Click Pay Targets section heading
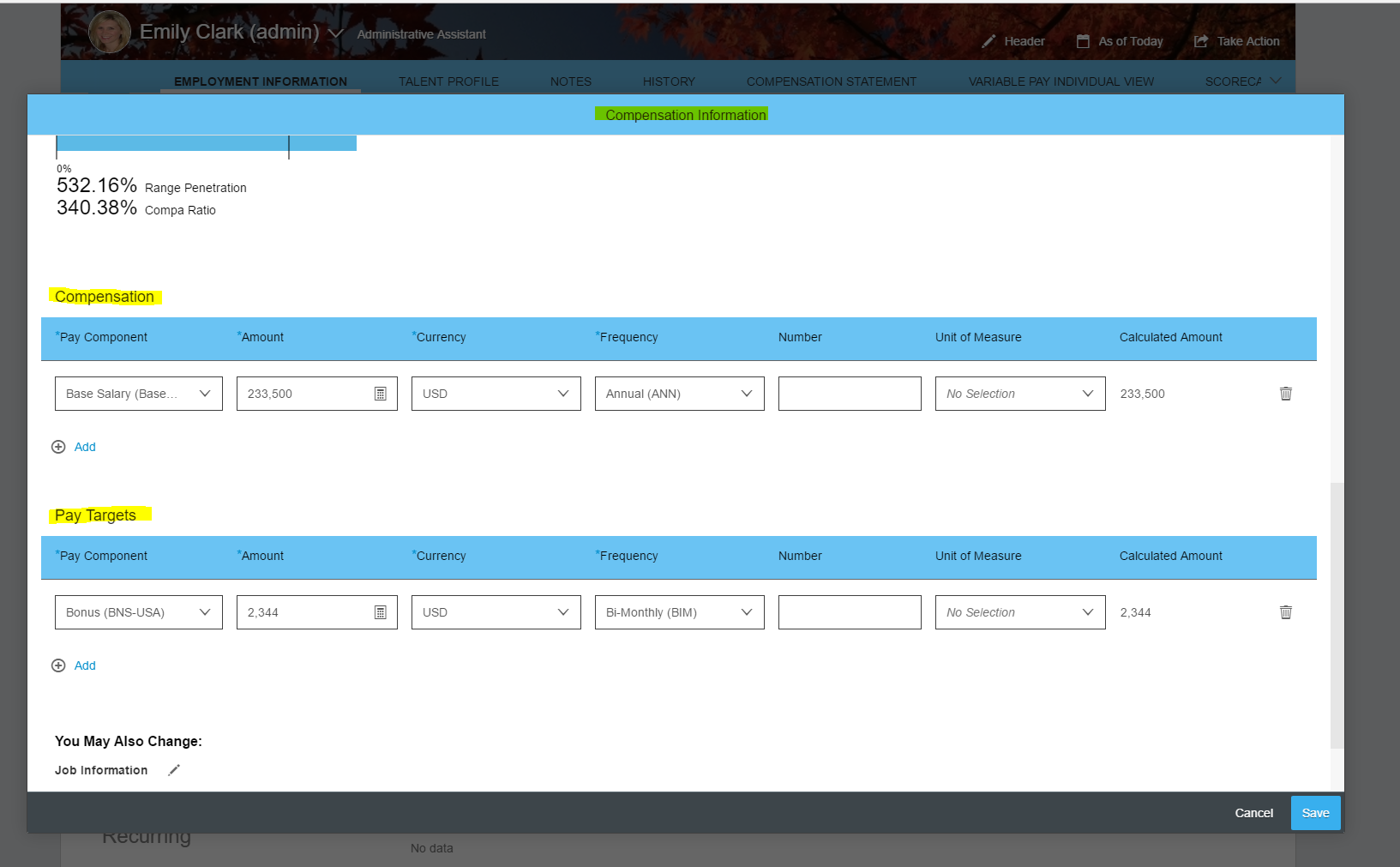The width and height of the screenshot is (1400, 867). tap(95, 515)
